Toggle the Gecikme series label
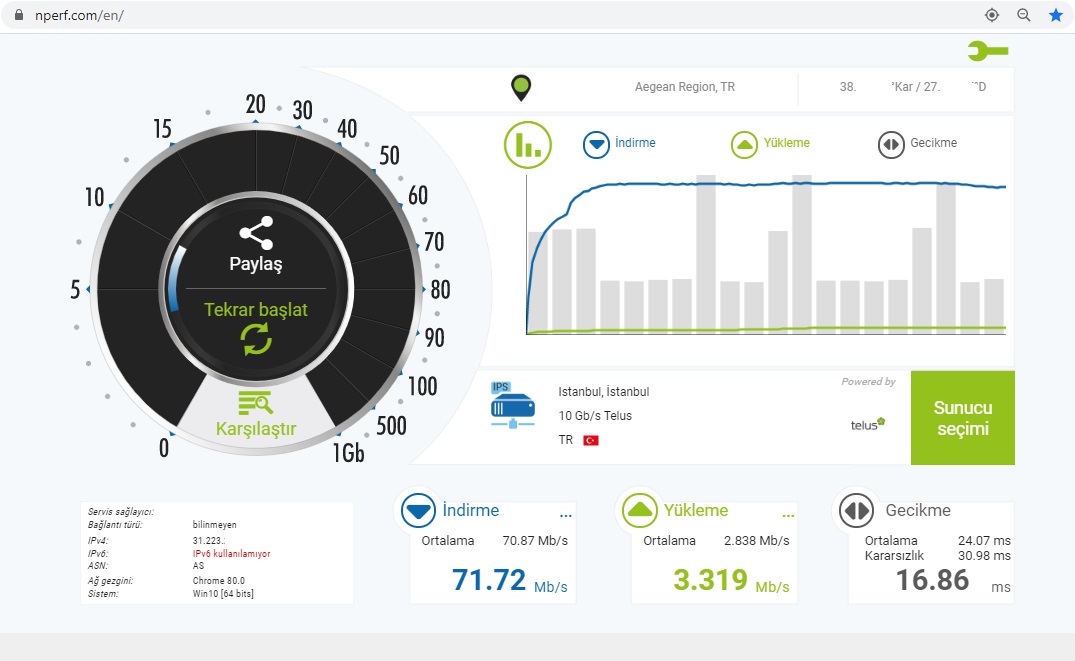The image size is (1075, 661). (x=933, y=143)
